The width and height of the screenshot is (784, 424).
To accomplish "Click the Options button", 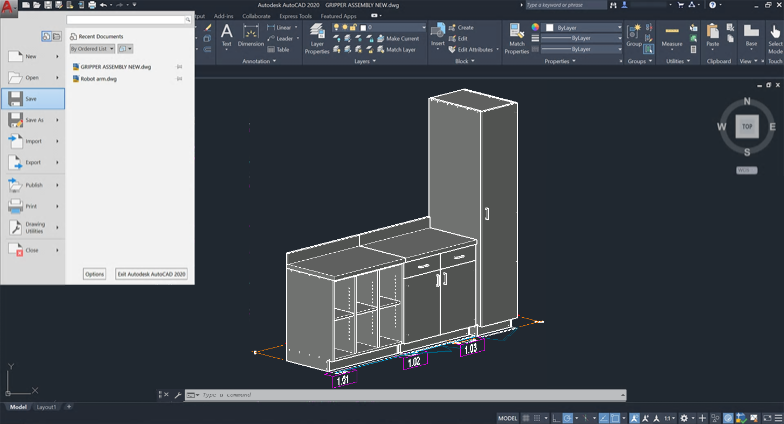I will pyautogui.click(x=94, y=273).
